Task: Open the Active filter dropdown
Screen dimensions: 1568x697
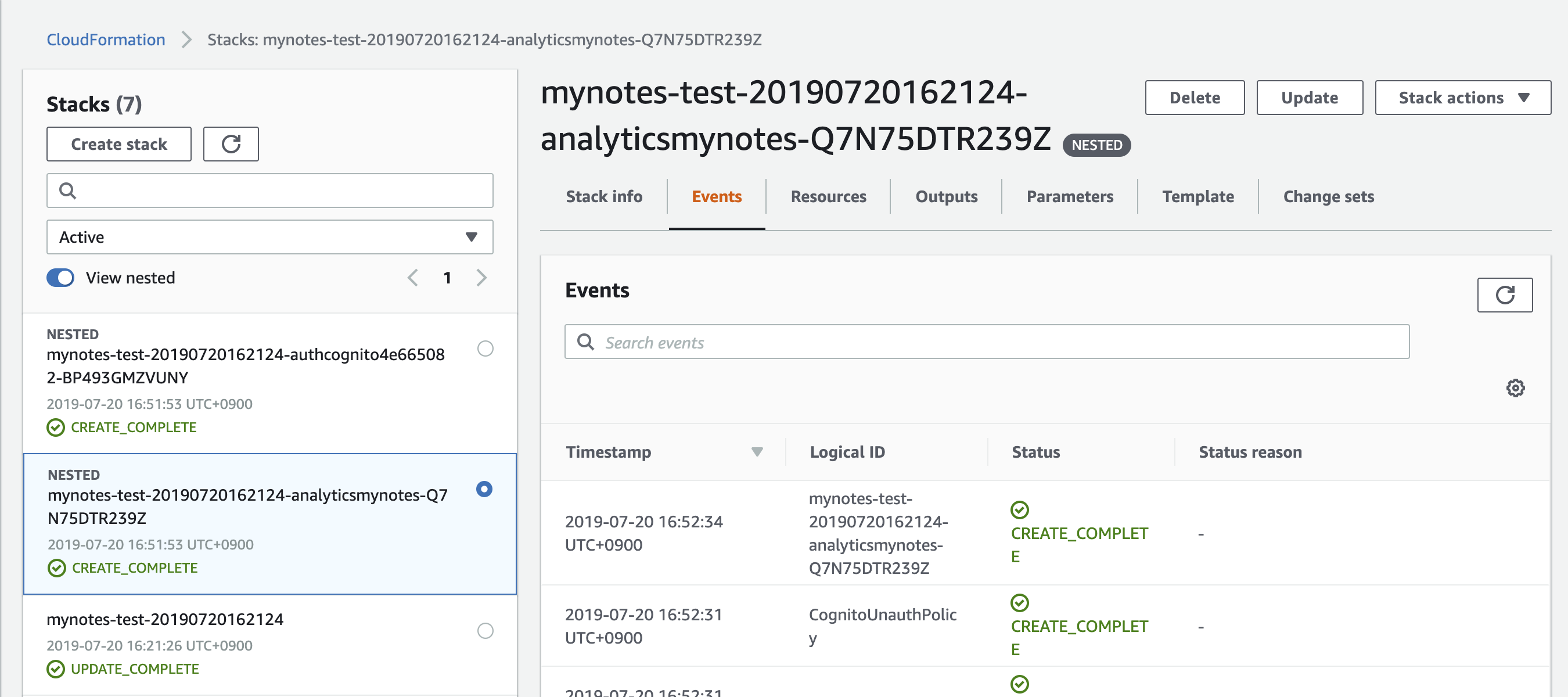Action: (269, 237)
